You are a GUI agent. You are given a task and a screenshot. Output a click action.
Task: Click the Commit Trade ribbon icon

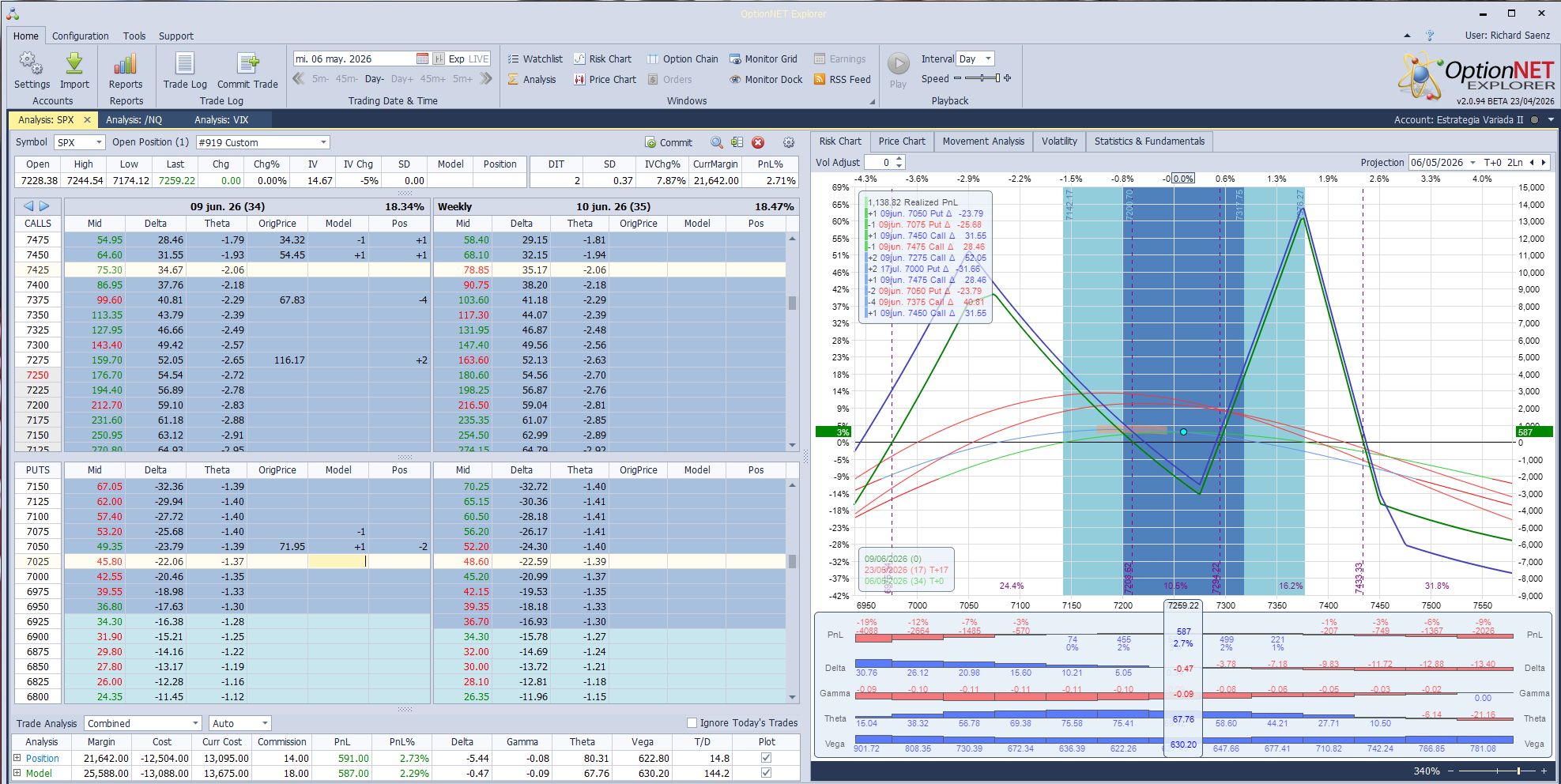[247, 70]
